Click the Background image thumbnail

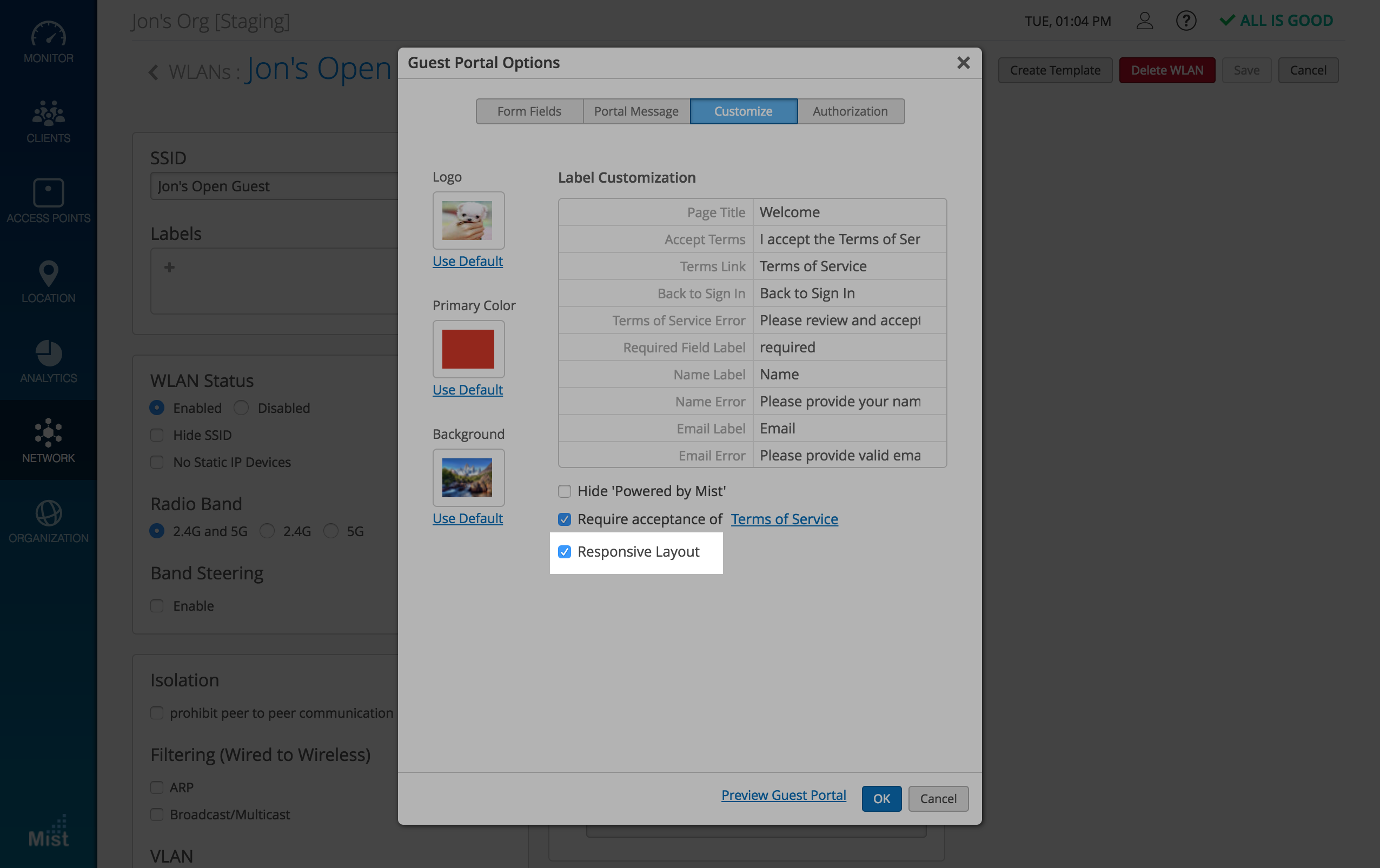pos(468,477)
